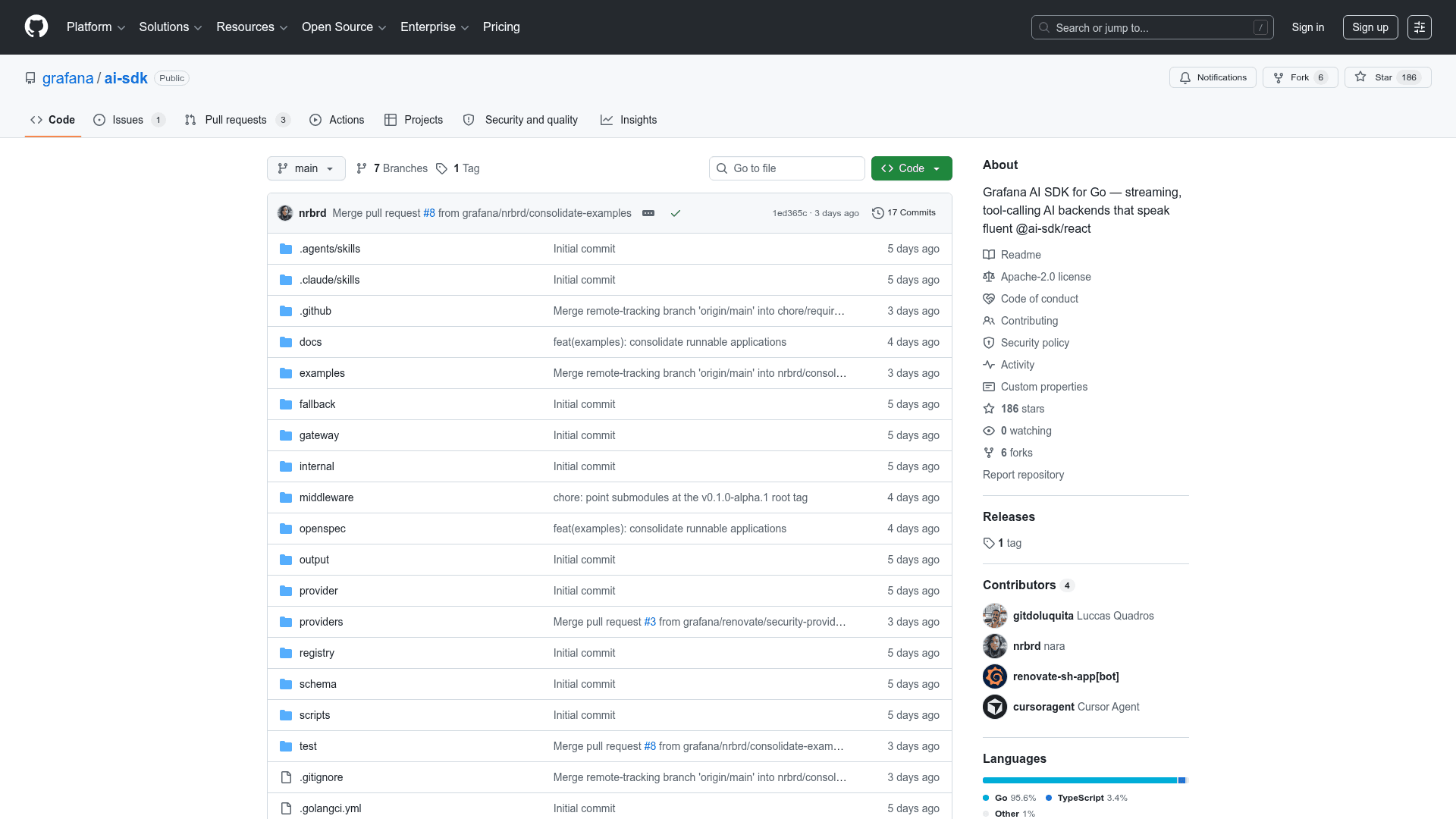Open the Insights tab
The height and width of the screenshot is (819, 1456).
629,120
